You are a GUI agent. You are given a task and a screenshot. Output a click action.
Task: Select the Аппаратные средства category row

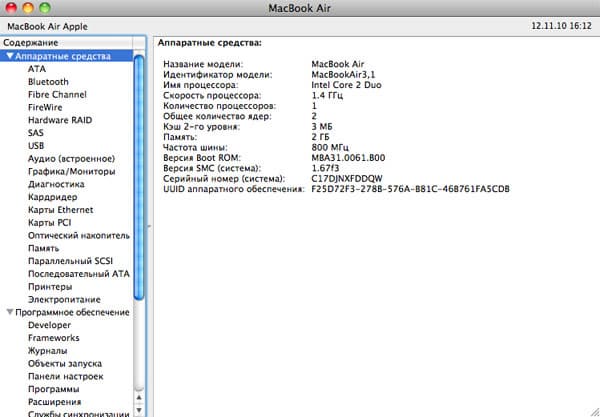point(67,56)
